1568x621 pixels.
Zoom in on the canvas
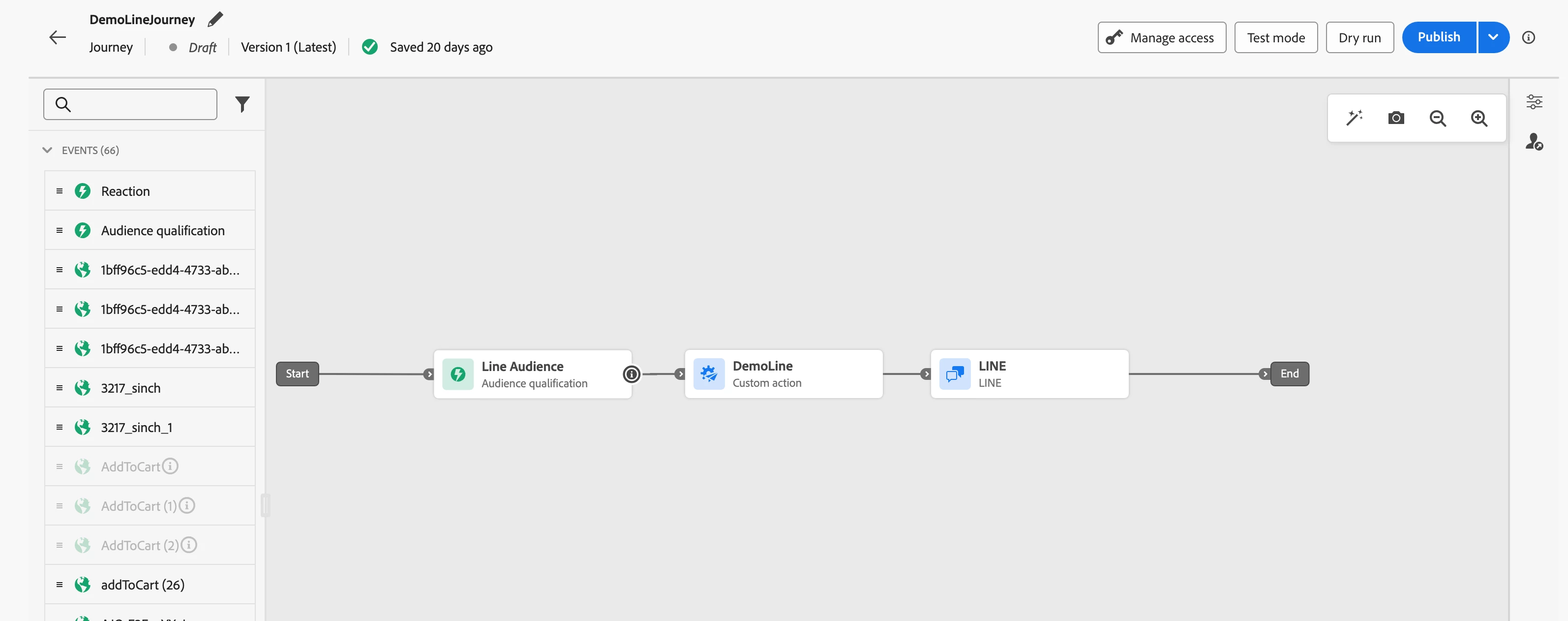point(1479,118)
